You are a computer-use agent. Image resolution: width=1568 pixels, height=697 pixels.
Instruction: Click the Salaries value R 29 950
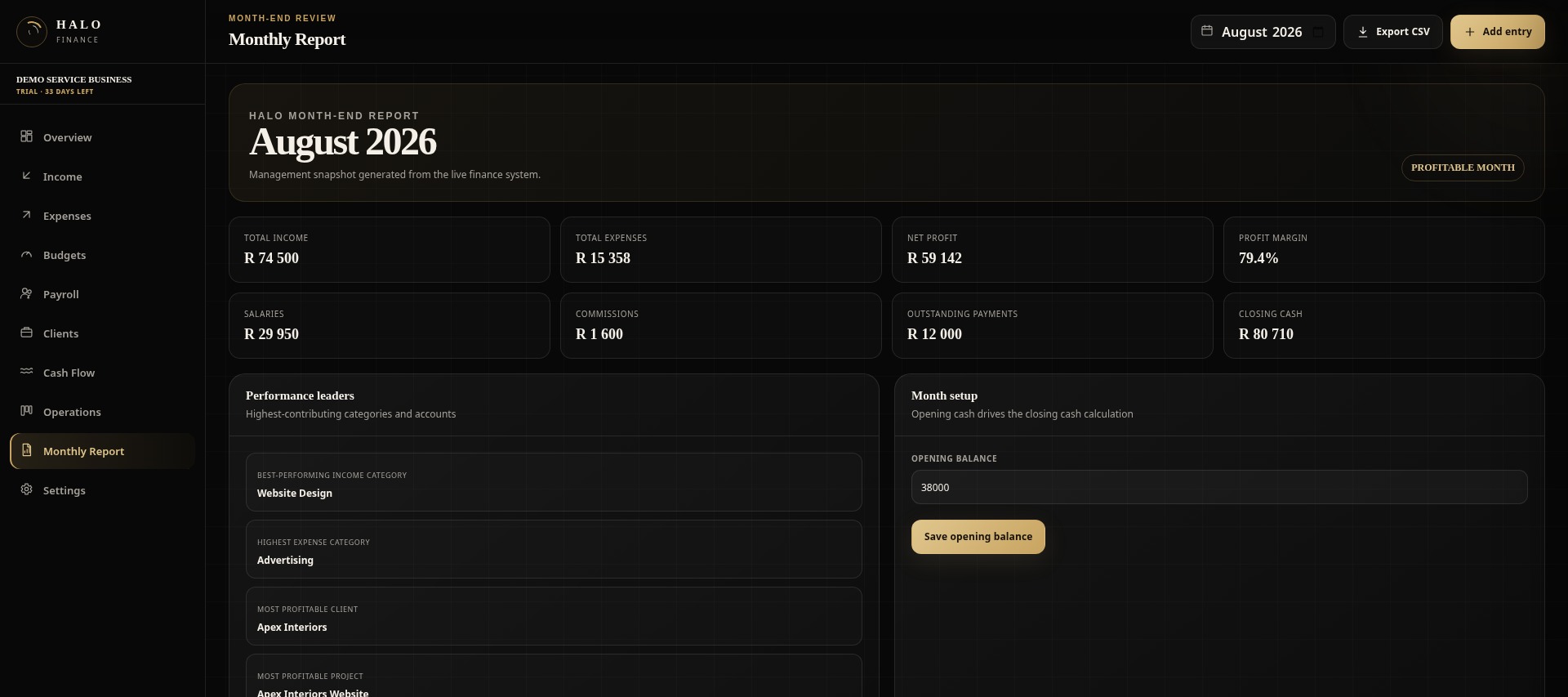tap(271, 334)
